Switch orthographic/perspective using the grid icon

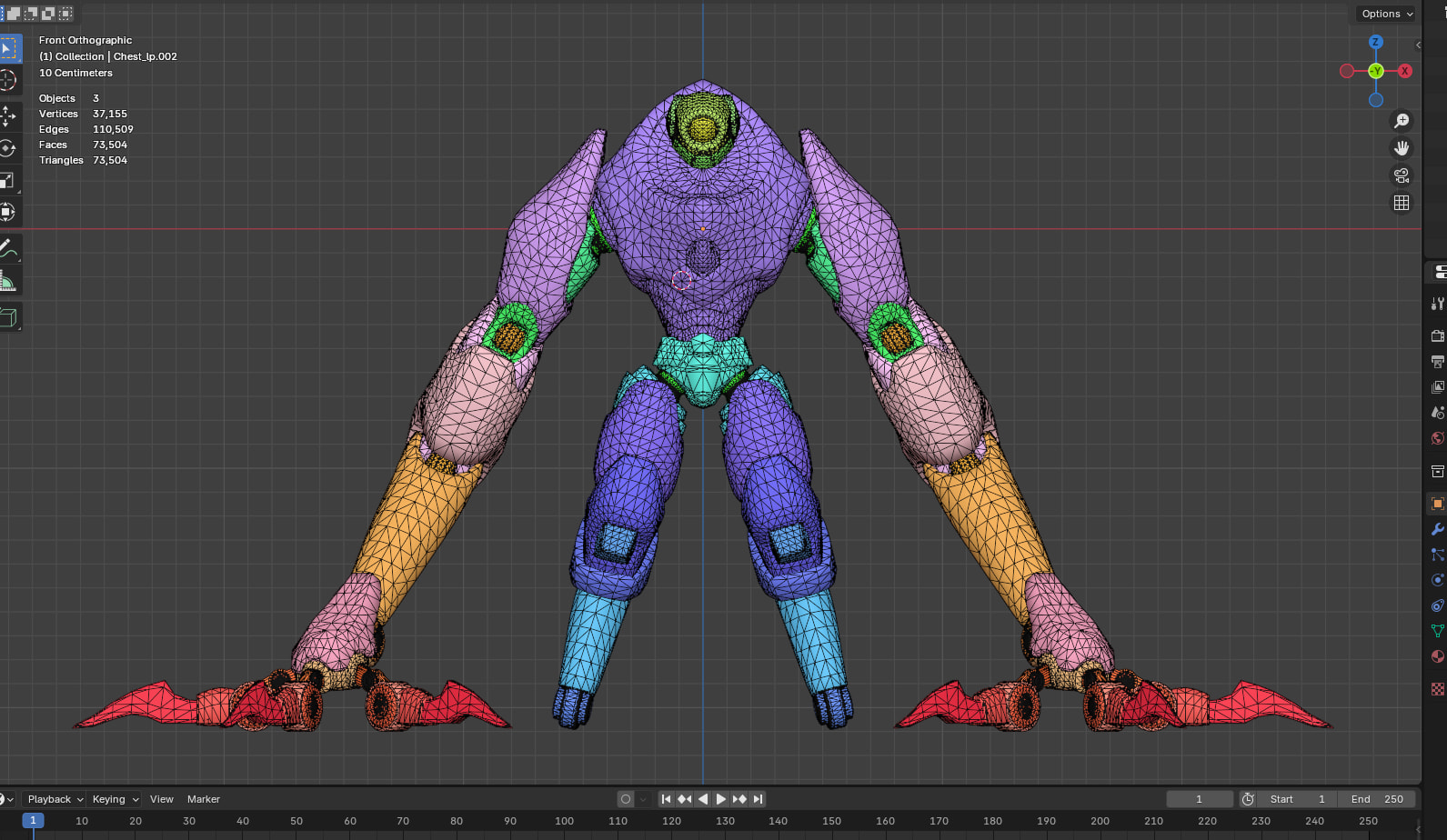(x=1402, y=203)
